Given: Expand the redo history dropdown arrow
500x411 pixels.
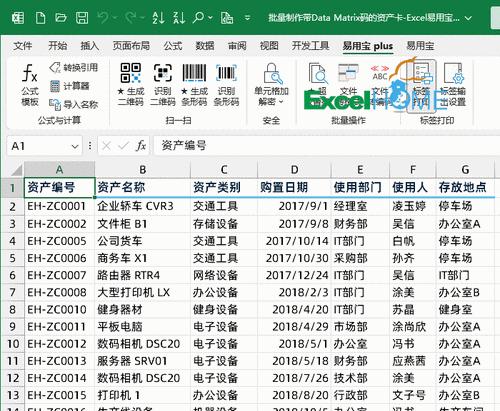Looking at the screenshot, I should (x=142, y=18).
